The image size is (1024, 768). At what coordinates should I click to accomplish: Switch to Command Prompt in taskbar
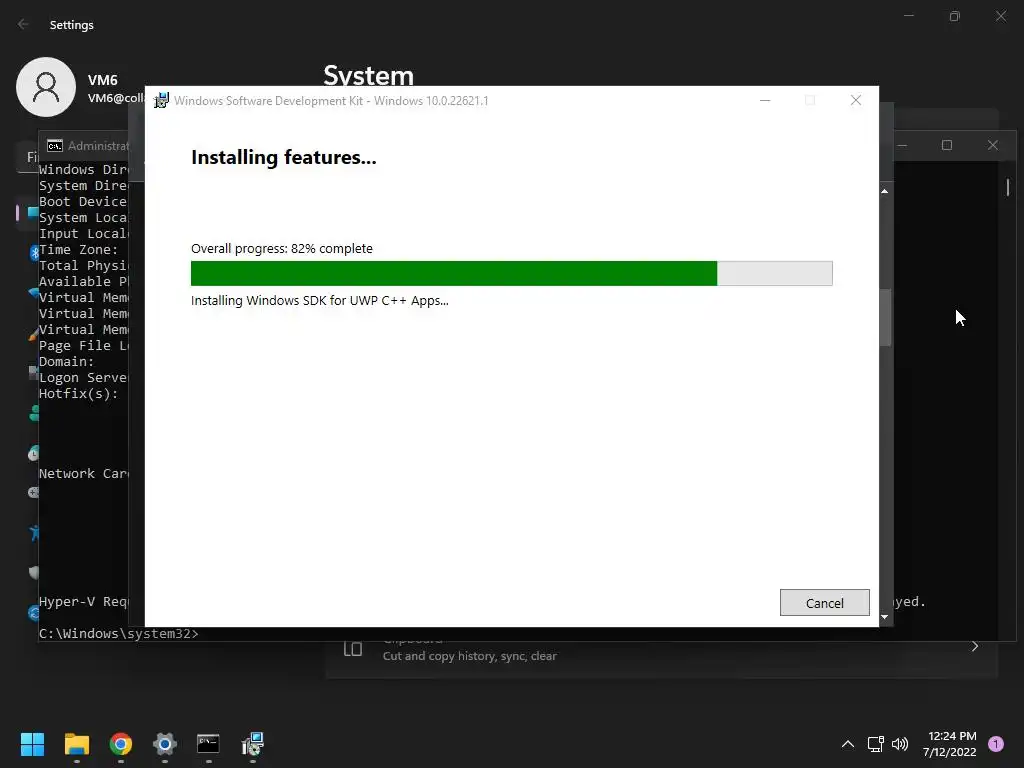click(x=208, y=744)
